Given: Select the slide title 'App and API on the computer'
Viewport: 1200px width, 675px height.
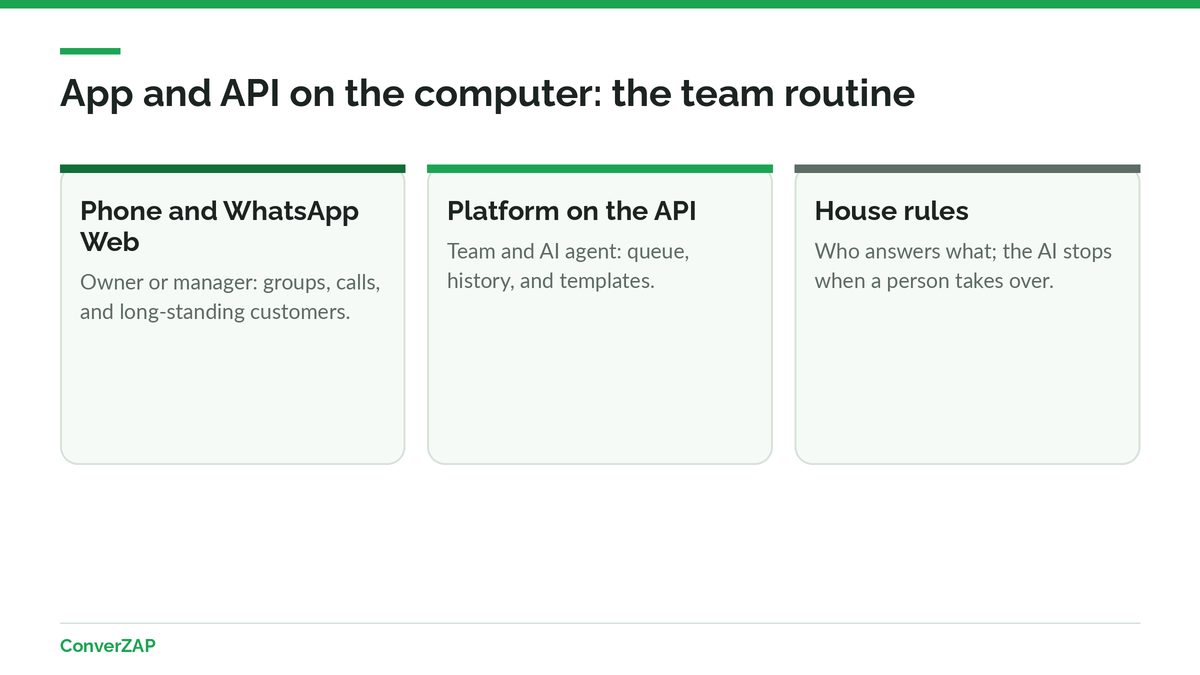Looking at the screenshot, I should click(487, 93).
